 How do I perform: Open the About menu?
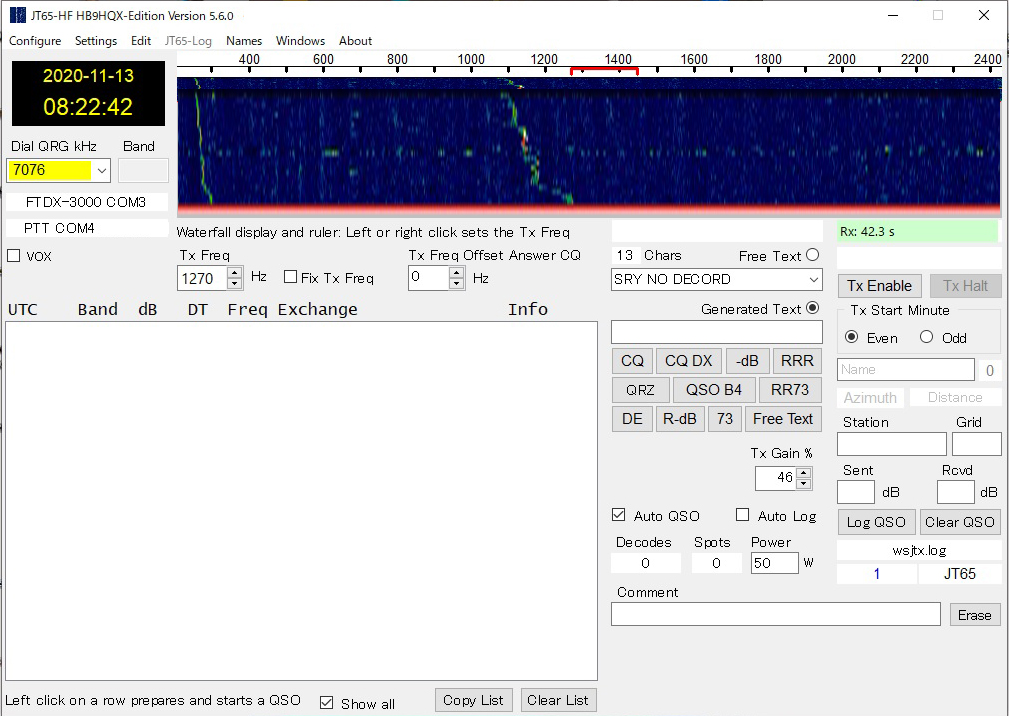(x=355, y=41)
